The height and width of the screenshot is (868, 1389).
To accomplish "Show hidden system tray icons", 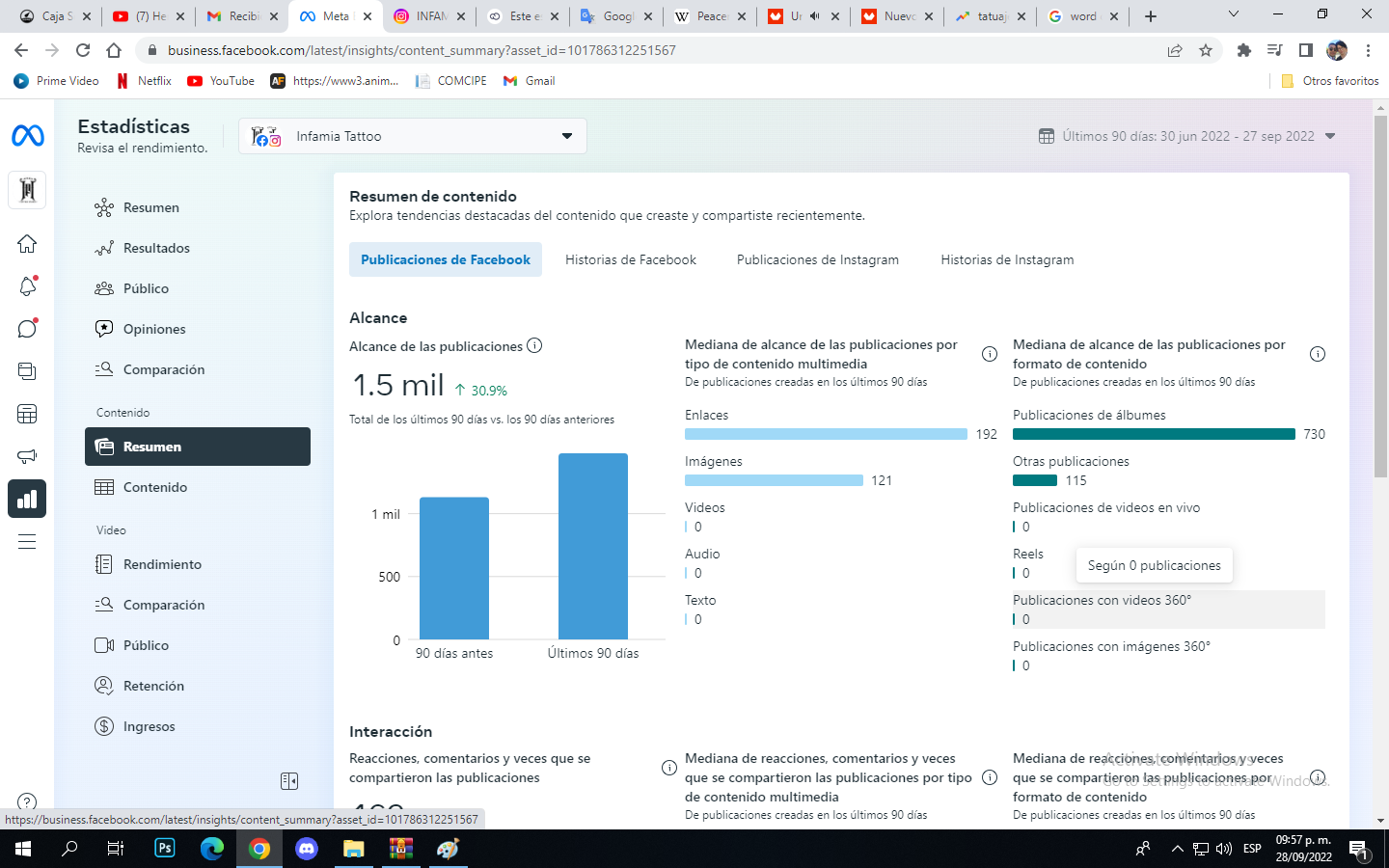I will [x=1177, y=849].
